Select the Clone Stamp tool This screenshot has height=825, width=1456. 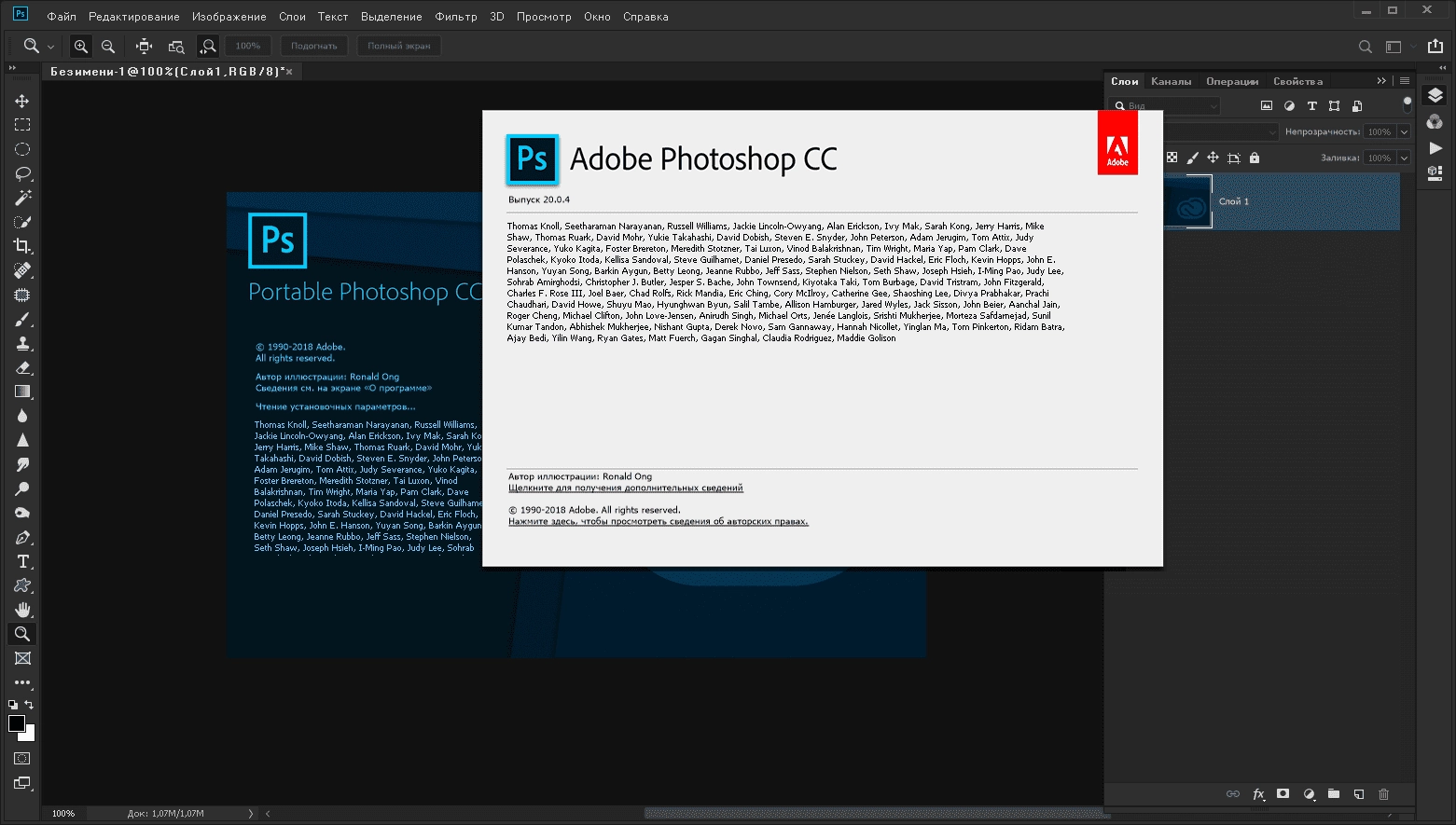click(x=22, y=343)
